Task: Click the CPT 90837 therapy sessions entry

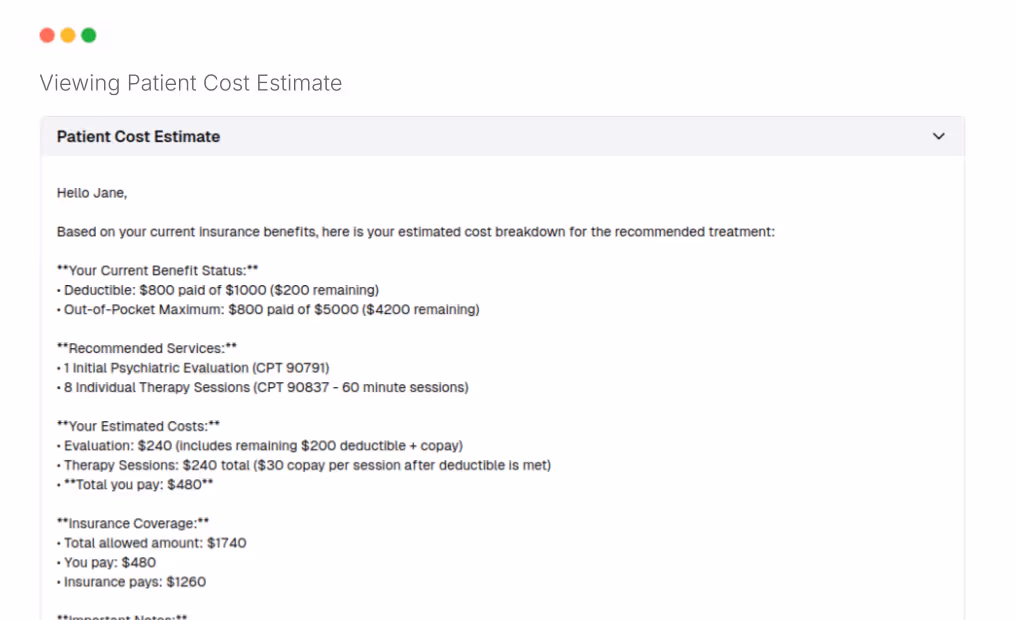Action: pos(262,387)
